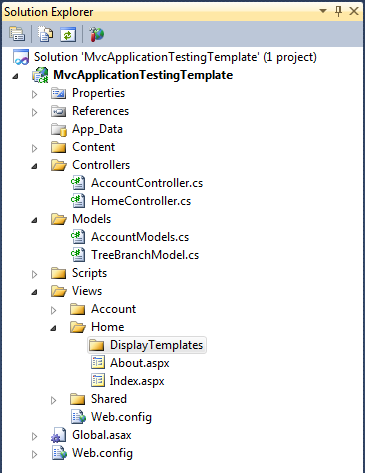Click the Home open-folder icon
The height and width of the screenshot is (473, 365).
click(x=78, y=327)
